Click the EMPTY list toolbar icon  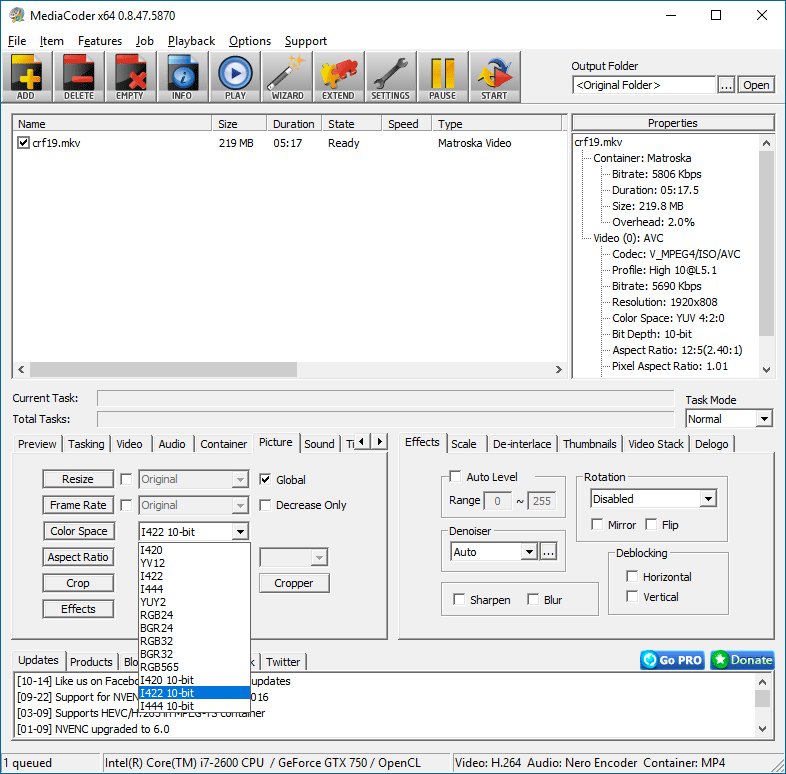pyautogui.click(x=130, y=77)
